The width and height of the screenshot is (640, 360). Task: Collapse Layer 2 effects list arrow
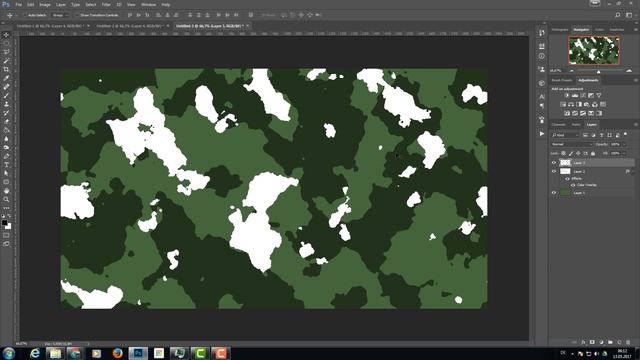point(633,172)
